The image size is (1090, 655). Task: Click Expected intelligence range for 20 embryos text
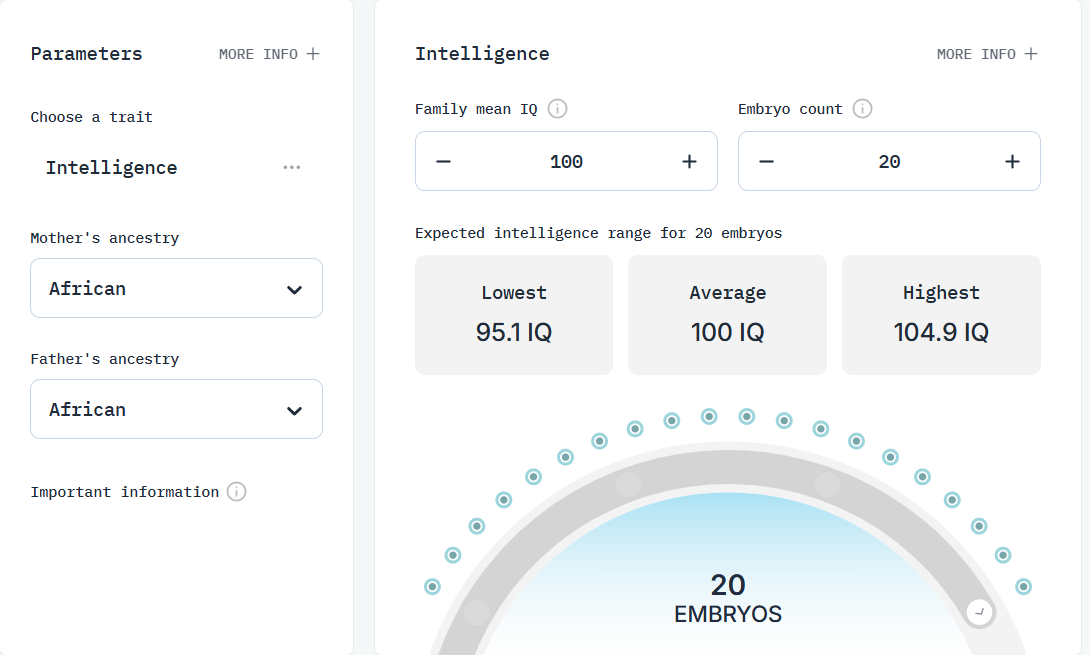coord(599,234)
